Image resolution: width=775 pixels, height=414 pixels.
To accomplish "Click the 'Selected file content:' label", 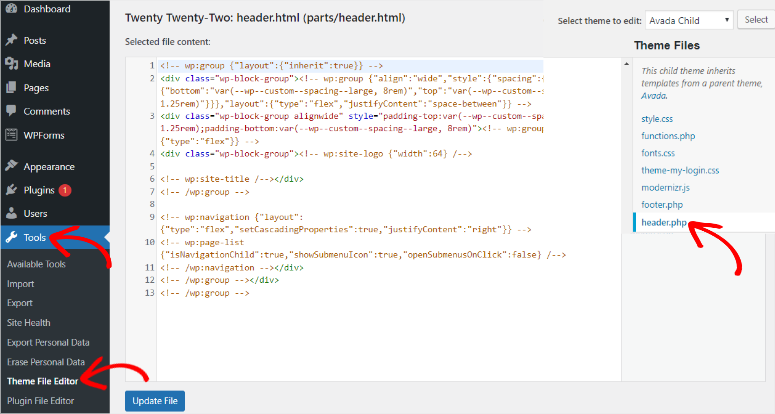I will point(168,42).
